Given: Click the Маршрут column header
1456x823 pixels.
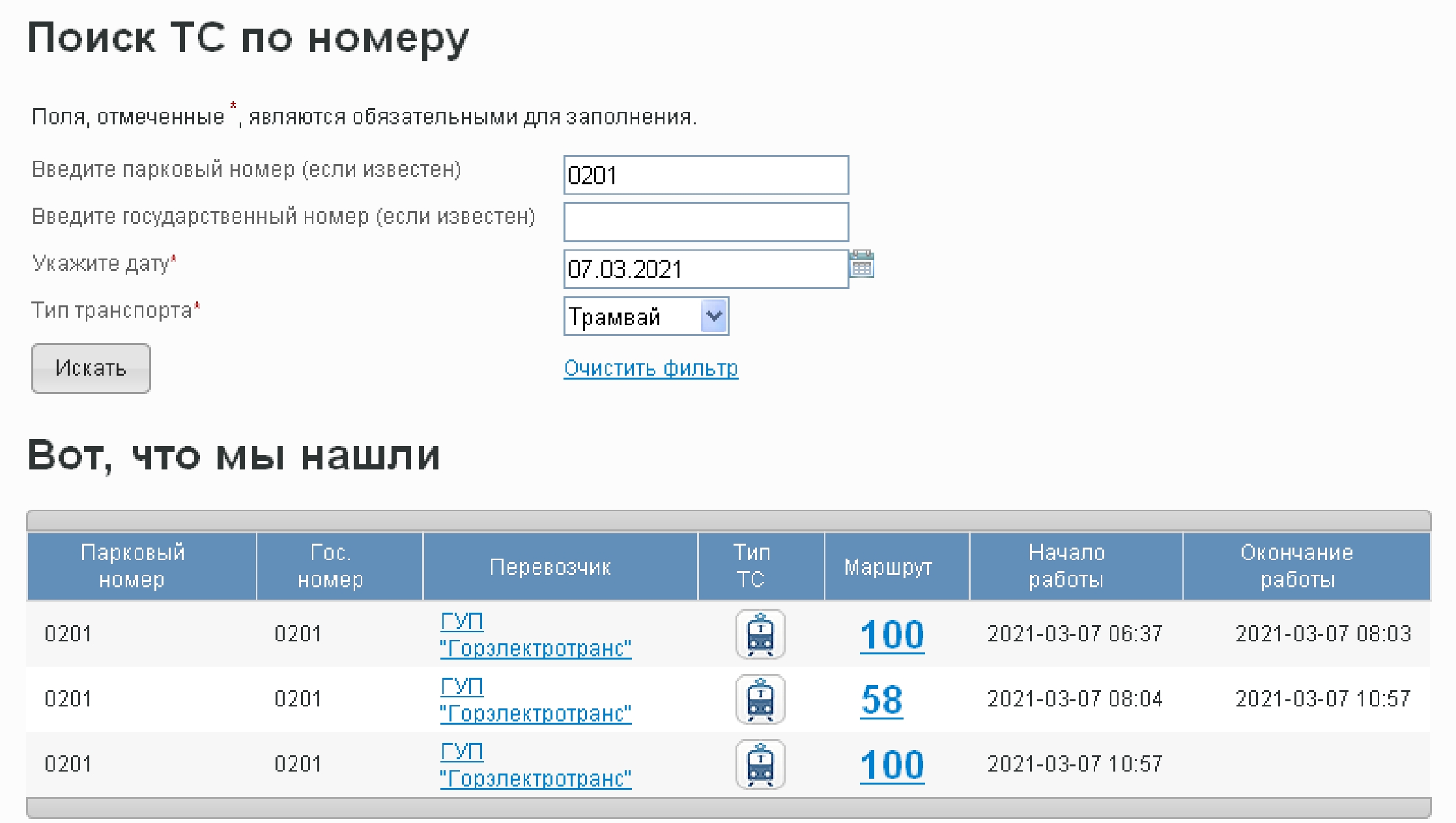Looking at the screenshot, I should coord(888,567).
